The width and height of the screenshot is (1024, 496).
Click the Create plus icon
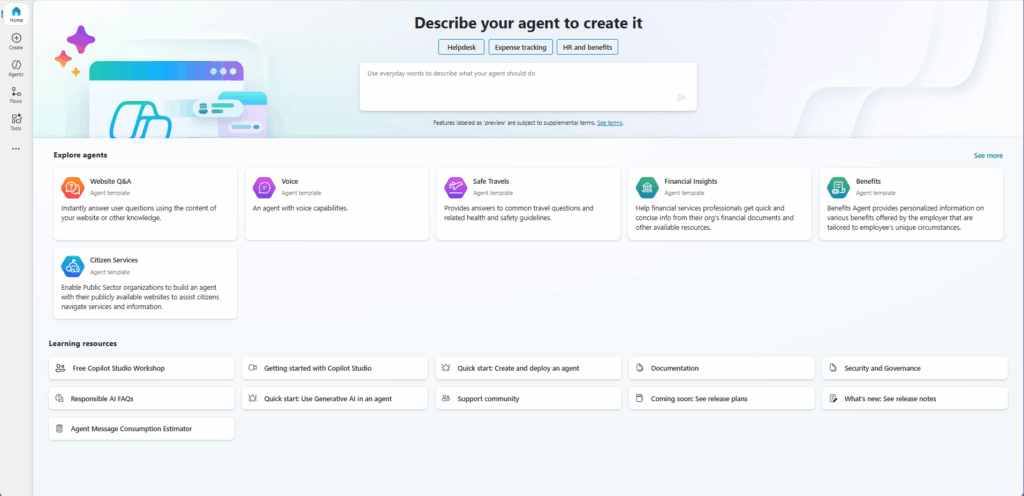coord(16,38)
